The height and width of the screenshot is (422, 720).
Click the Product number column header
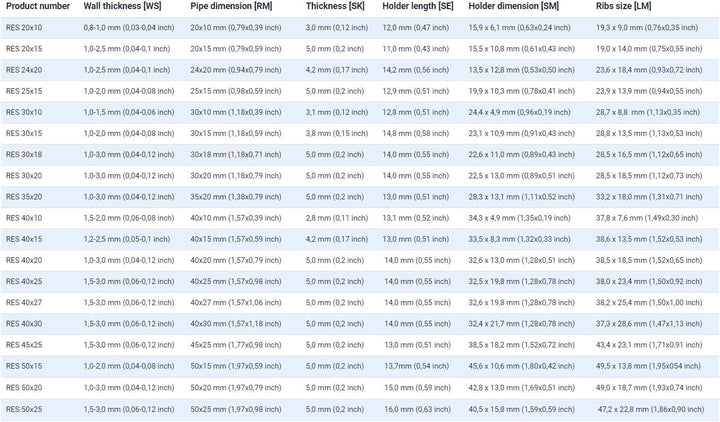[x=38, y=6]
